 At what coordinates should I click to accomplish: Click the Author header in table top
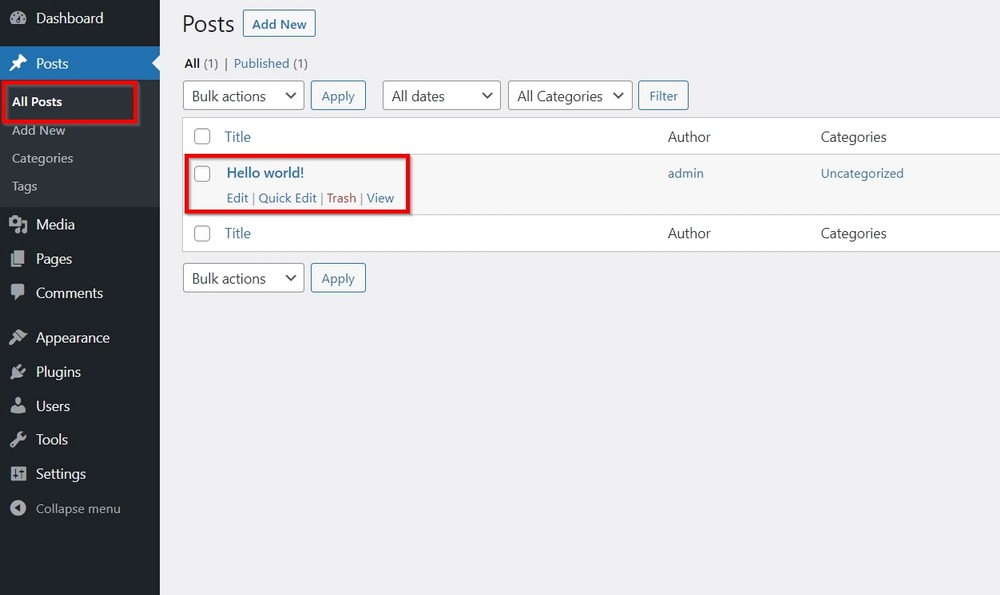(689, 136)
